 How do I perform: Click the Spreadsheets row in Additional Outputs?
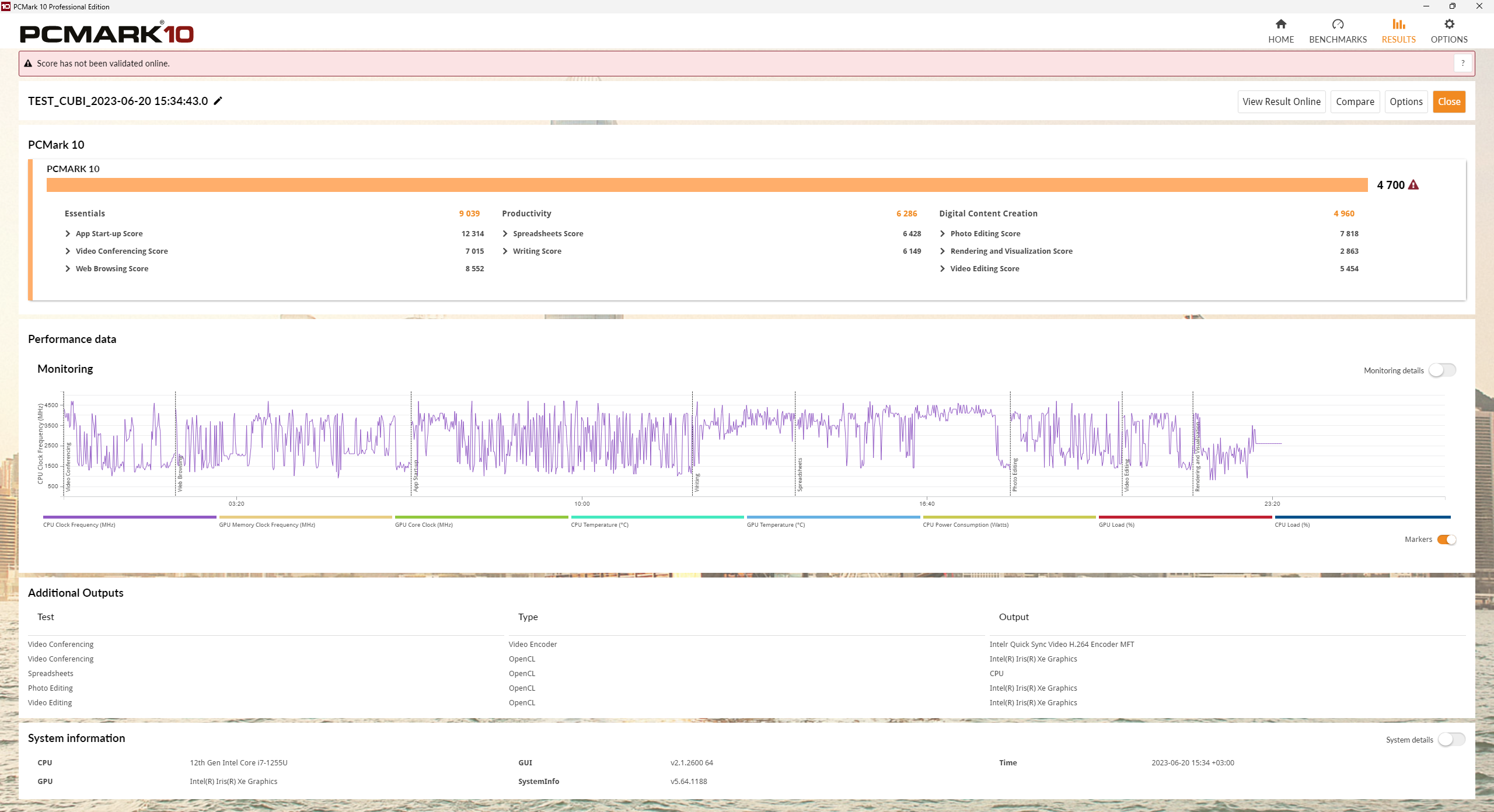tap(747, 673)
